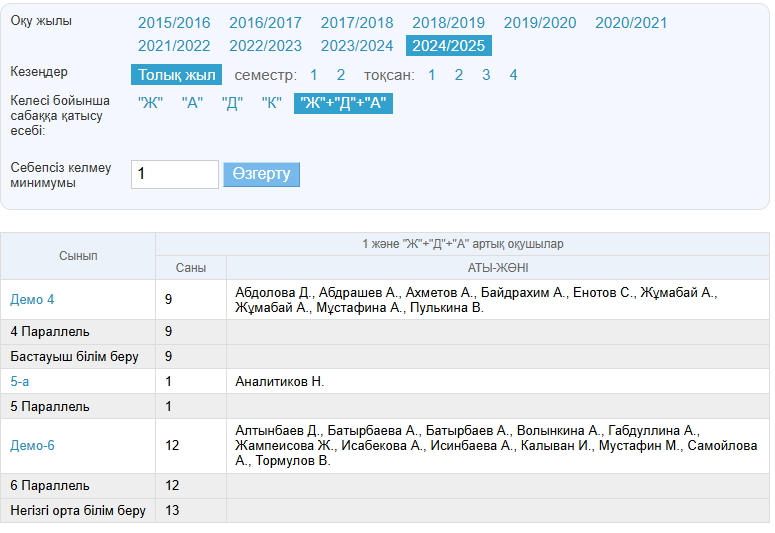Filter attendance by "К" only
This screenshot has width=775, height=533.
click(x=271, y=103)
